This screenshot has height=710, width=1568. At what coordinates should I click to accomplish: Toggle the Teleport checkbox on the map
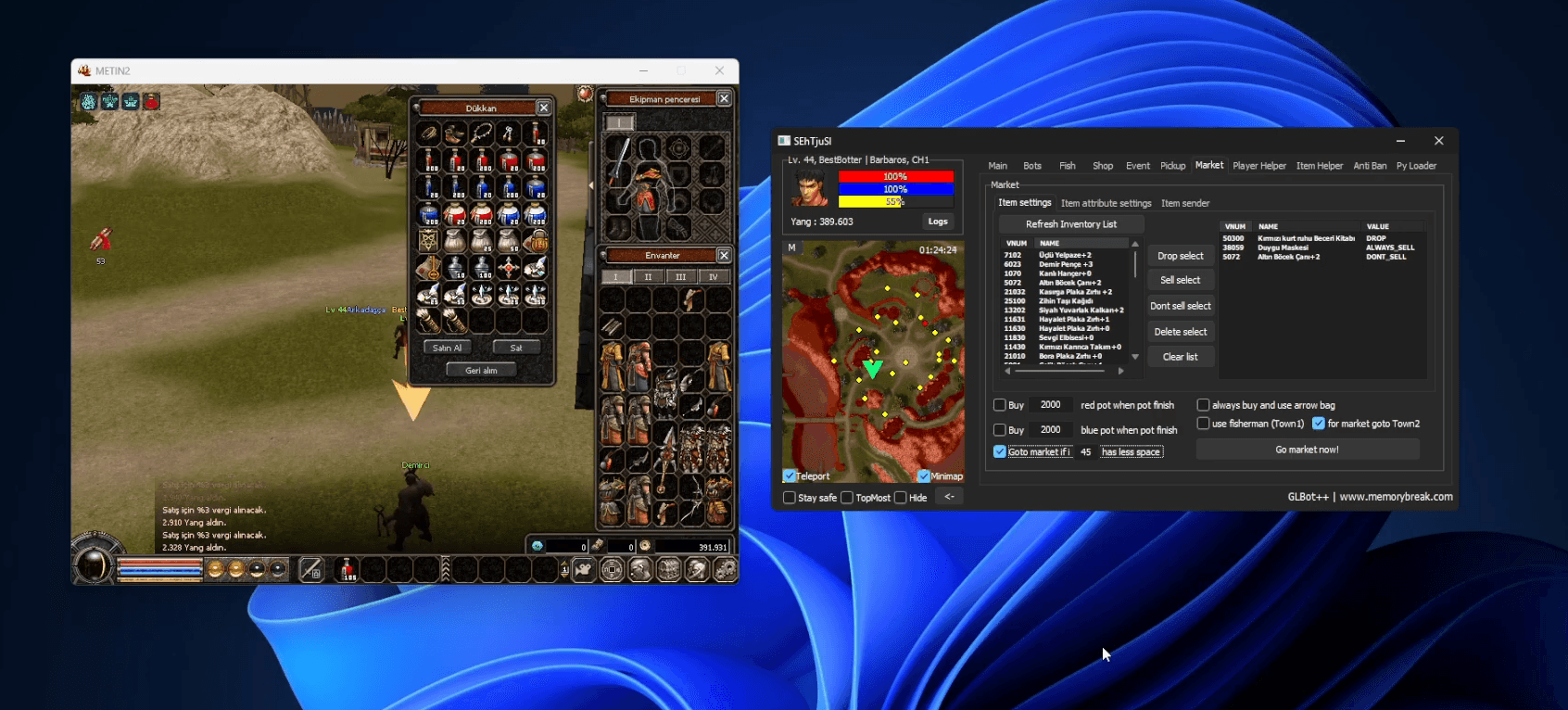tap(790, 476)
